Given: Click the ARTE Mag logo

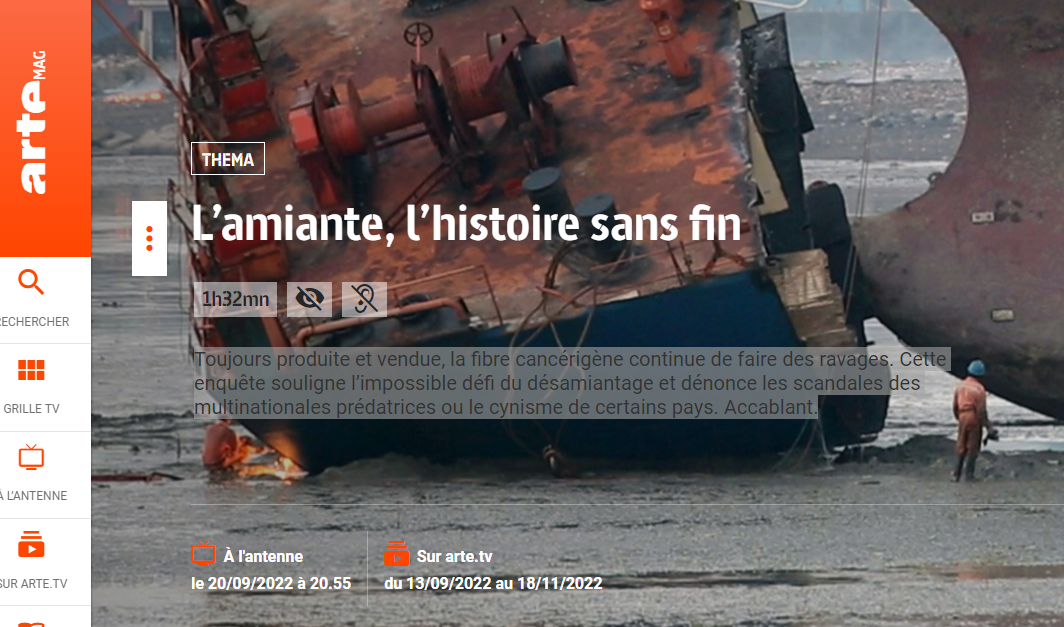Looking at the screenshot, I should (x=33, y=122).
